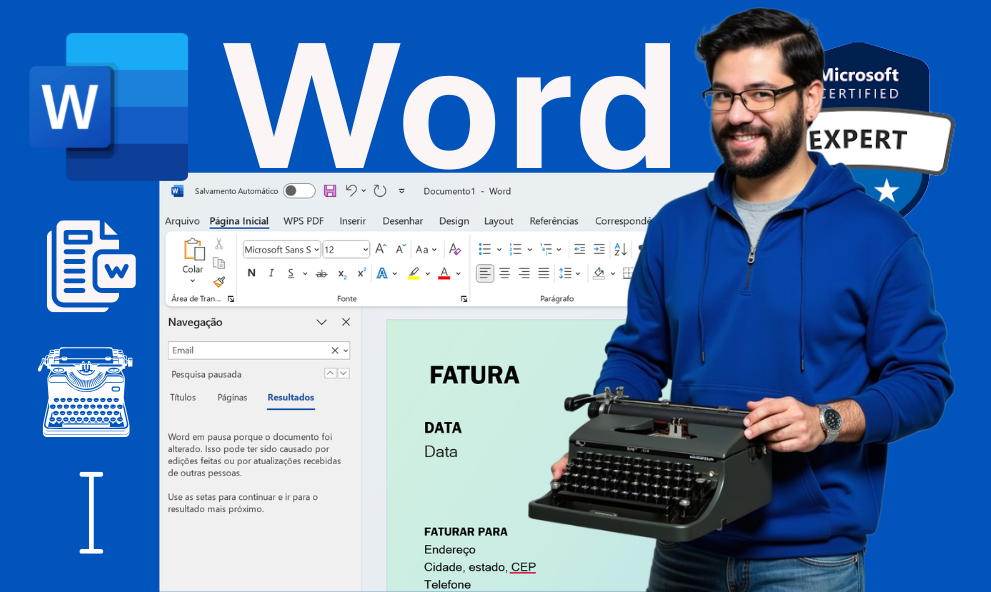
Task: Switch to the Referências tab
Action: pyautogui.click(x=554, y=220)
